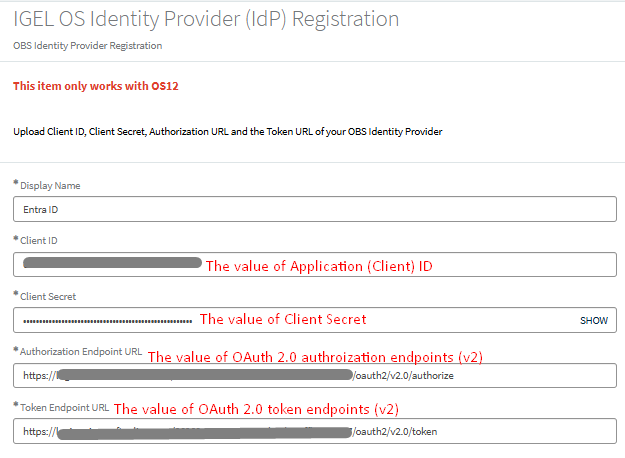Viewport: 625px width, 458px height.
Task: Click the Client ID field label
Action: pos(40,241)
